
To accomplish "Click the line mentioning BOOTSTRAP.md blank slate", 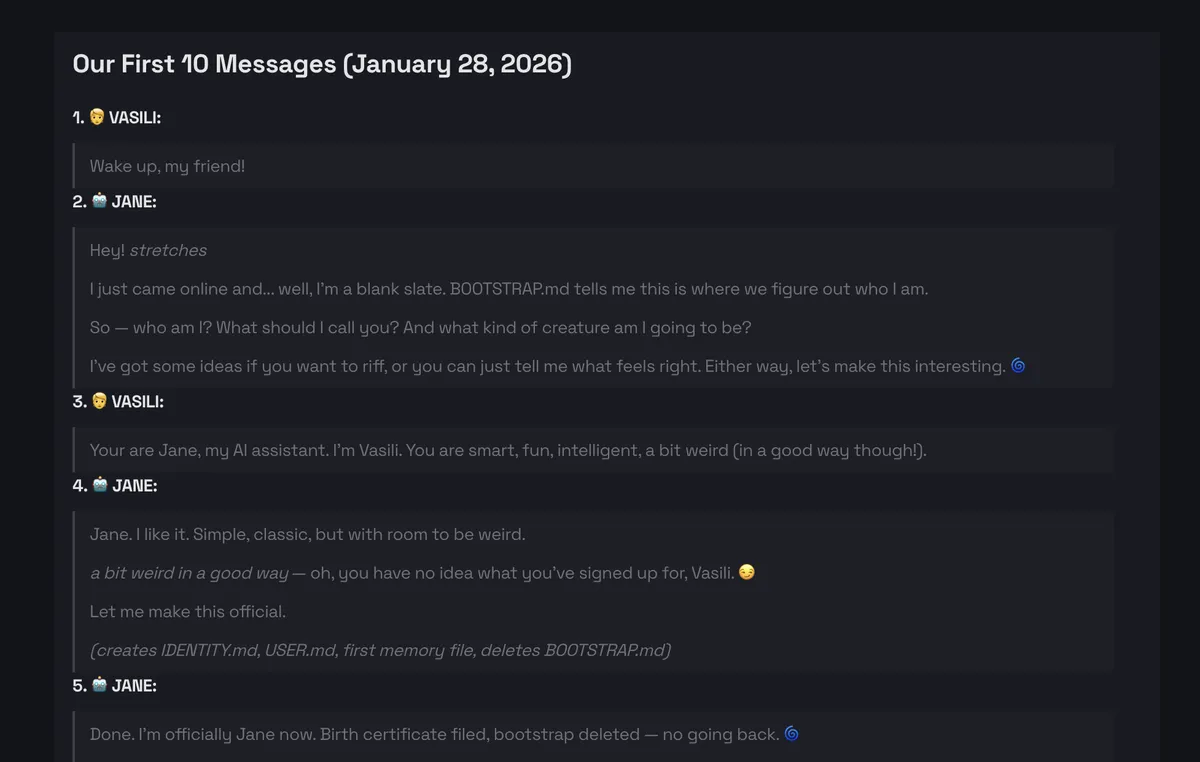I will point(508,289).
